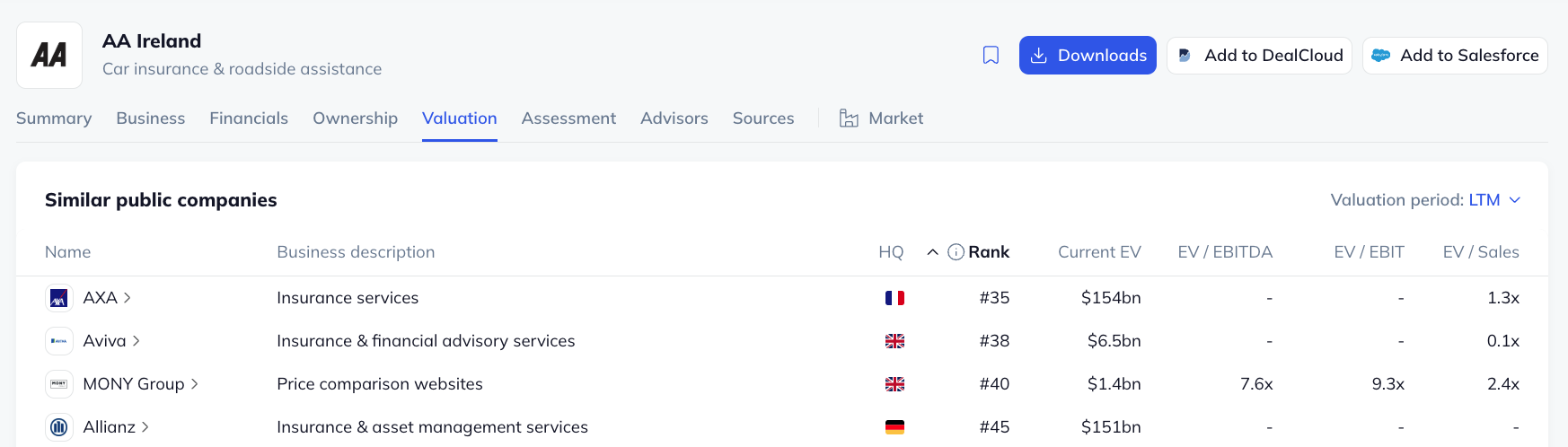Expand the Allianz row chevron
The height and width of the screenshot is (447, 1568).
(145, 427)
